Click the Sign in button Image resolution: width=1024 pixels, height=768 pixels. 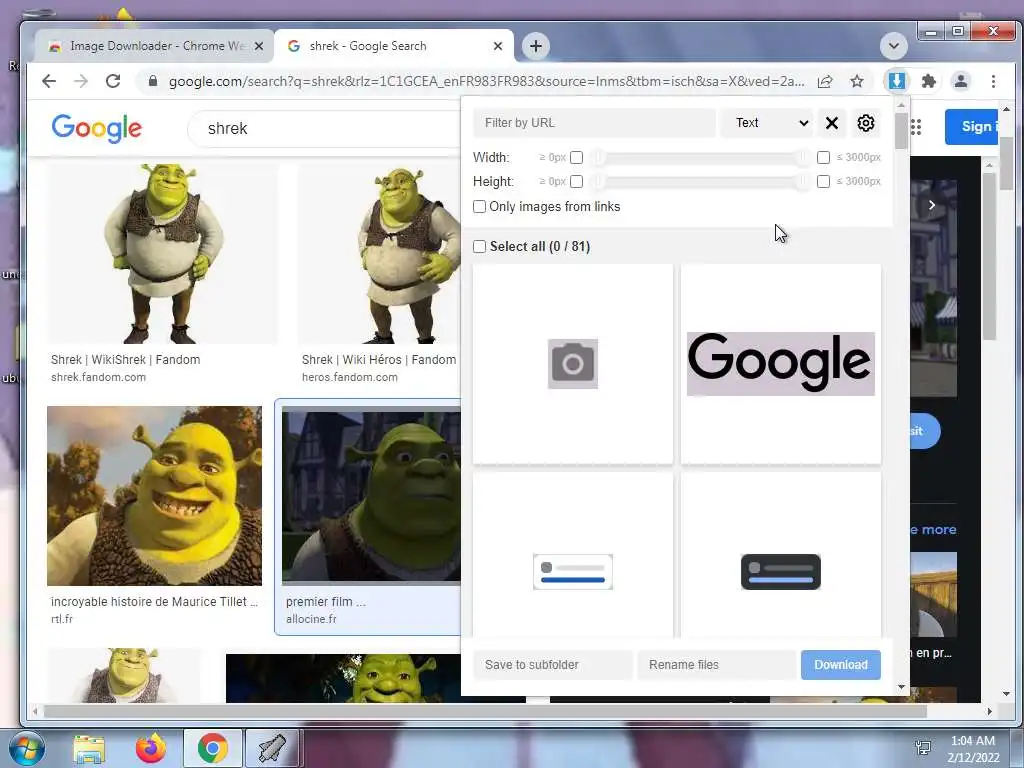pos(972,127)
